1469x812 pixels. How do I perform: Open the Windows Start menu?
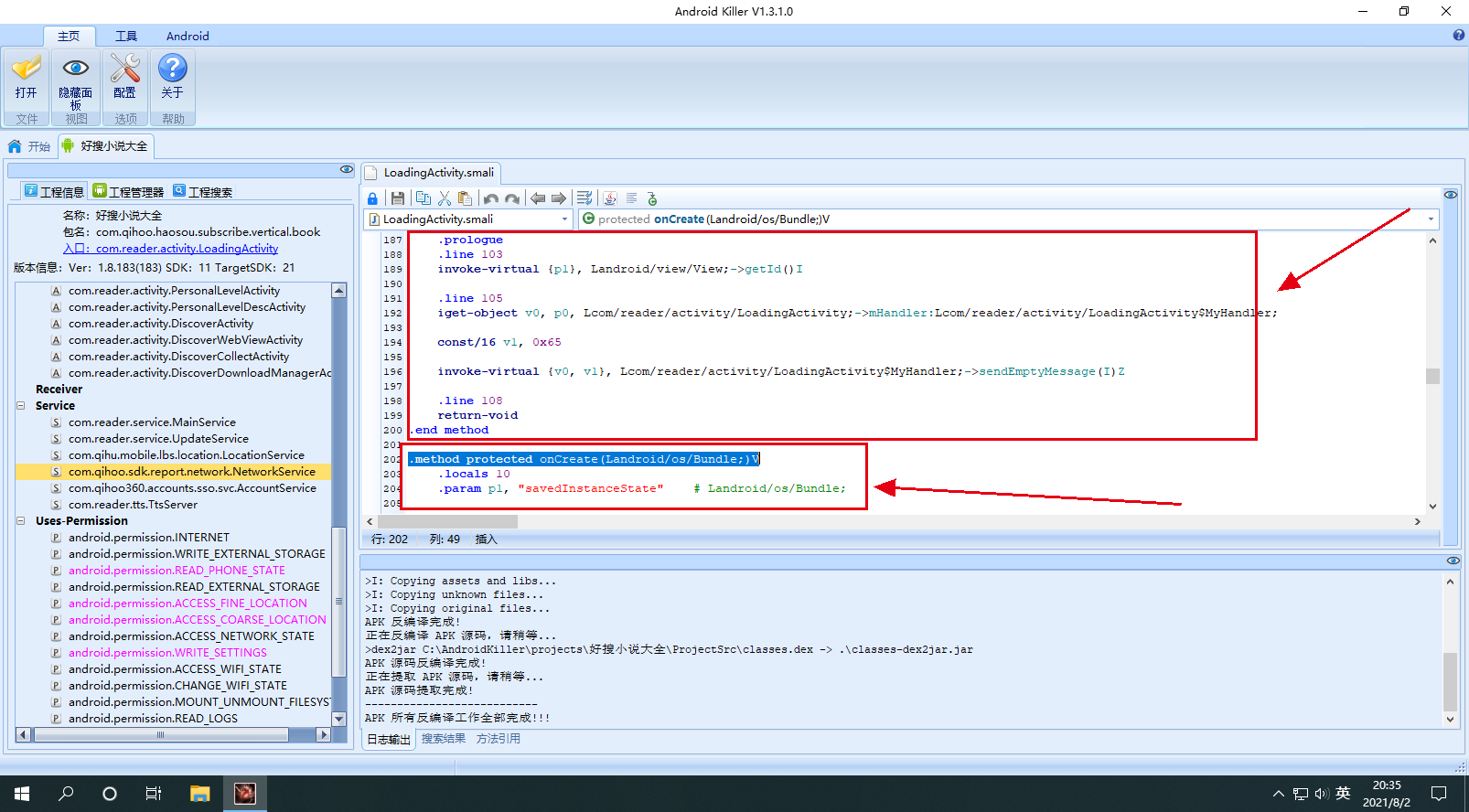22,794
